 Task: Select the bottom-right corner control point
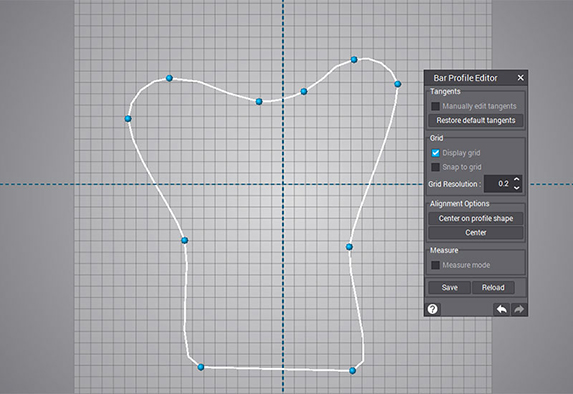(352, 371)
